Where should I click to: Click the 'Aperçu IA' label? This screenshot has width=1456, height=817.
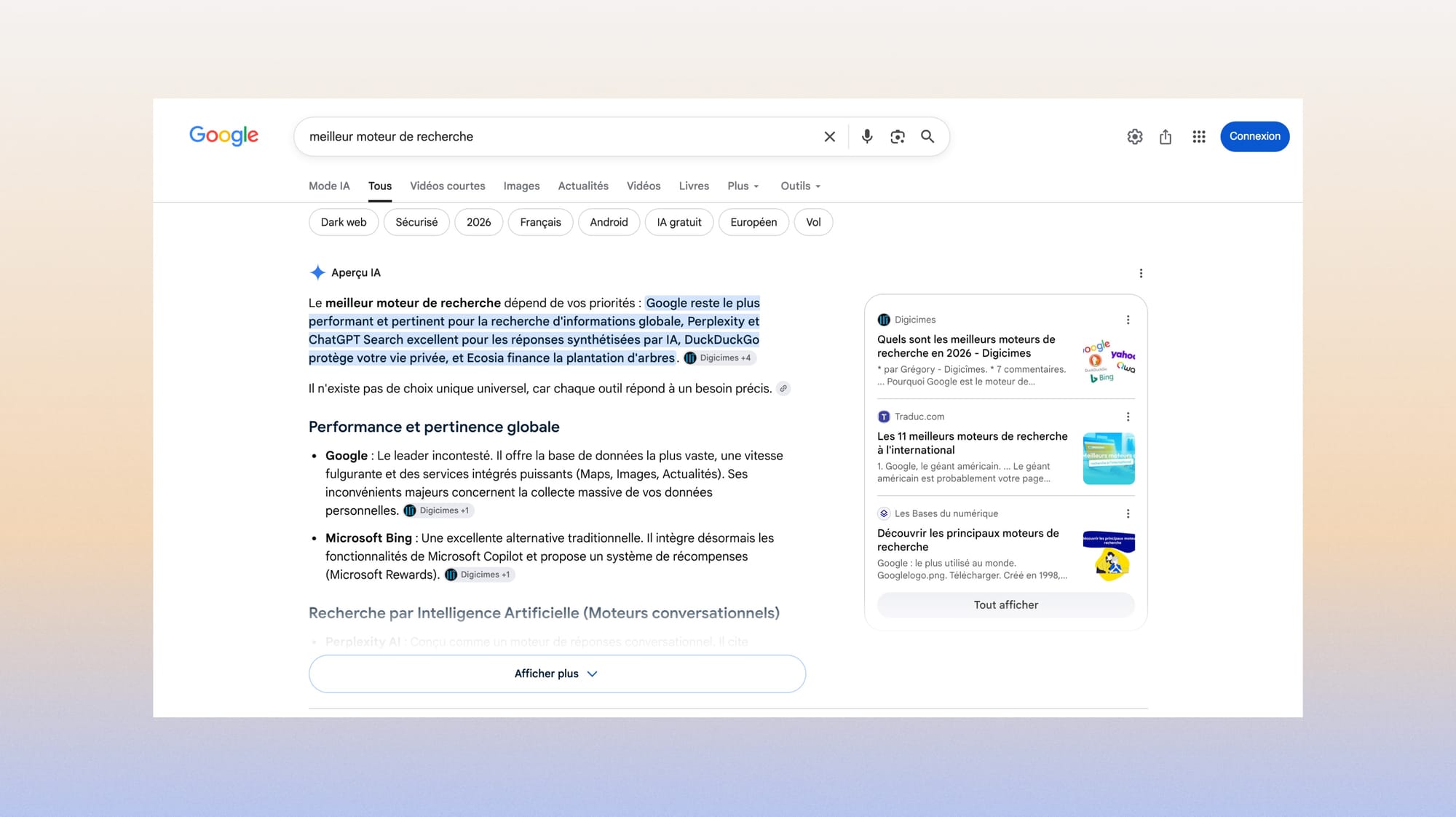(x=356, y=273)
